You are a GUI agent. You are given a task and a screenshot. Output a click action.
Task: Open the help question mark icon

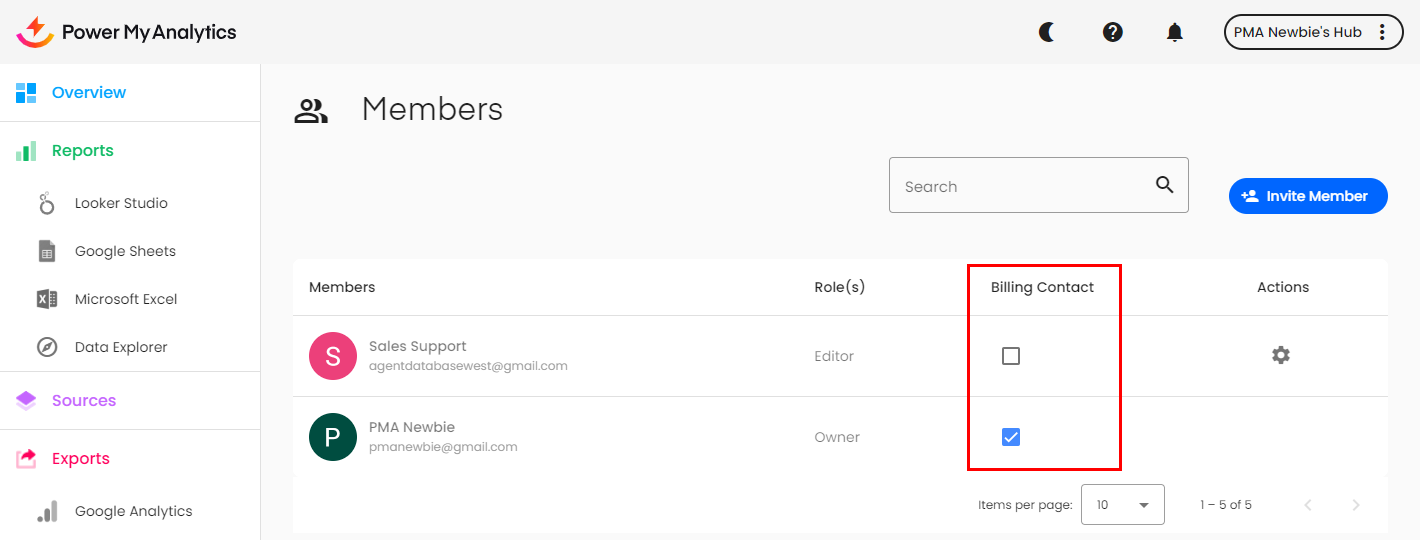tap(1113, 32)
